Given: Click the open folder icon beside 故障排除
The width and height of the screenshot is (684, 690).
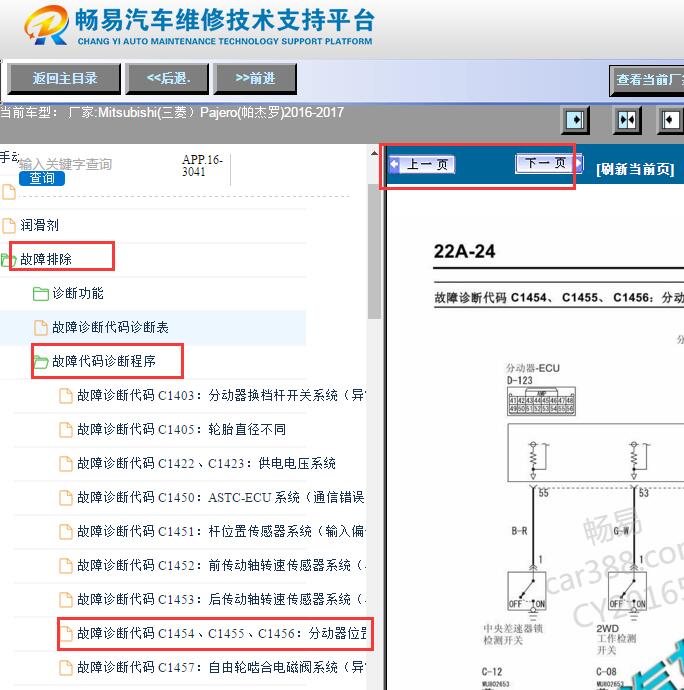Looking at the screenshot, I should pyautogui.click(x=8, y=260).
